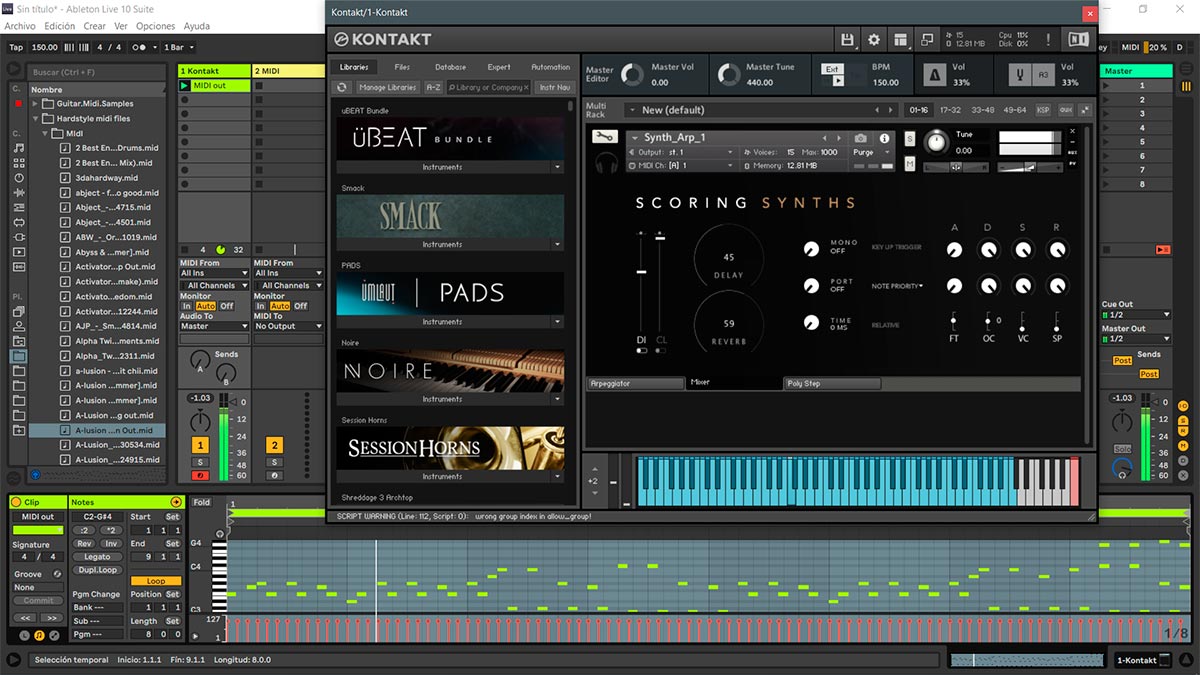Set track 1 Monitor to In
Screen dimensions: 1200x675
tap(186, 306)
